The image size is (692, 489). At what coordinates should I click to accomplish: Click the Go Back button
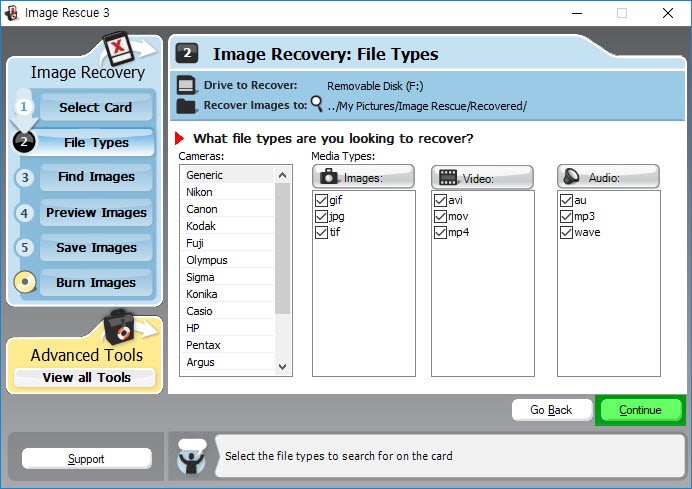[x=552, y=410]
